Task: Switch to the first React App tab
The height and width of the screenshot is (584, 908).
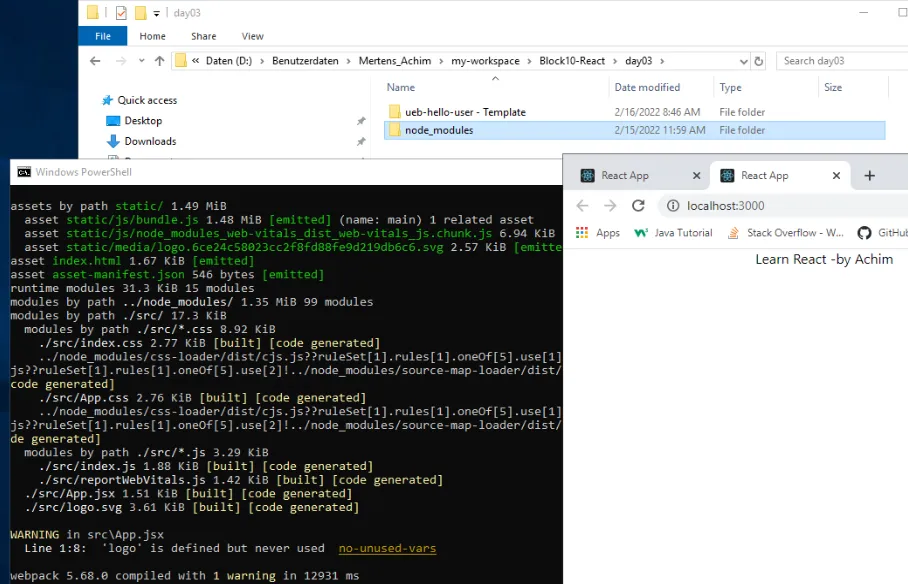Action: (x=636, y=176)
